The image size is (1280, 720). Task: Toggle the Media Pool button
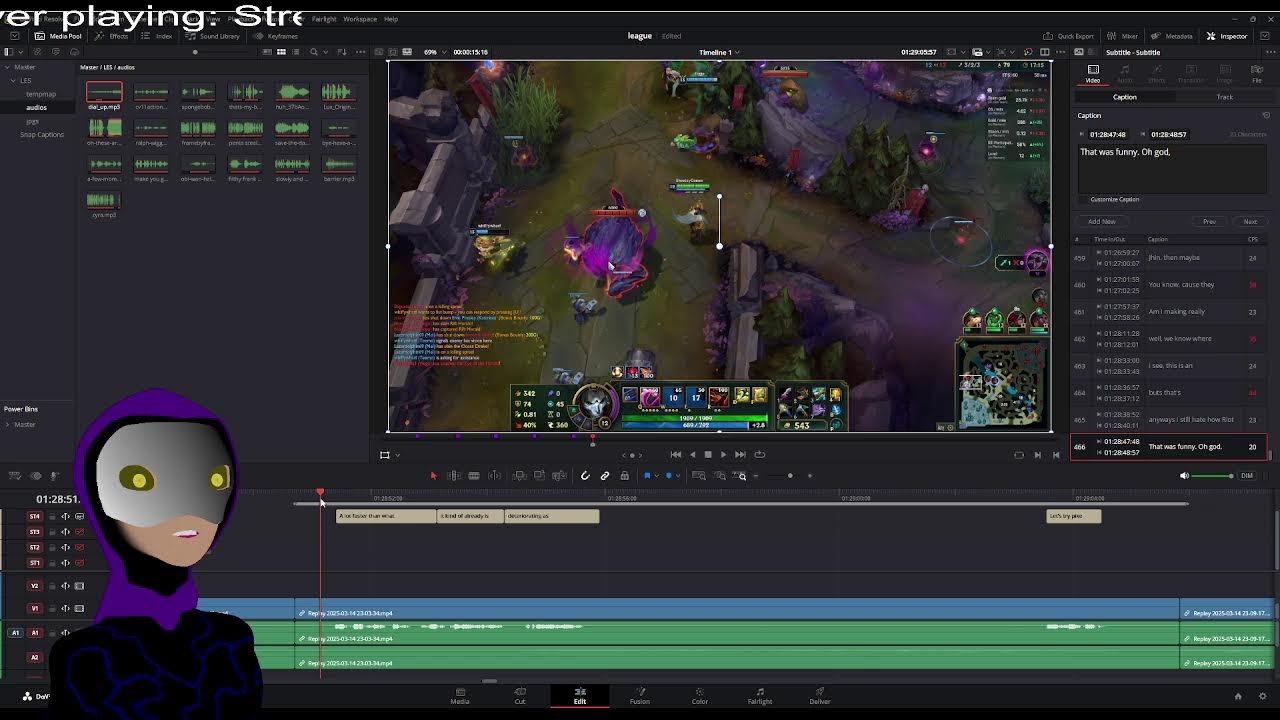click(59, 36)
